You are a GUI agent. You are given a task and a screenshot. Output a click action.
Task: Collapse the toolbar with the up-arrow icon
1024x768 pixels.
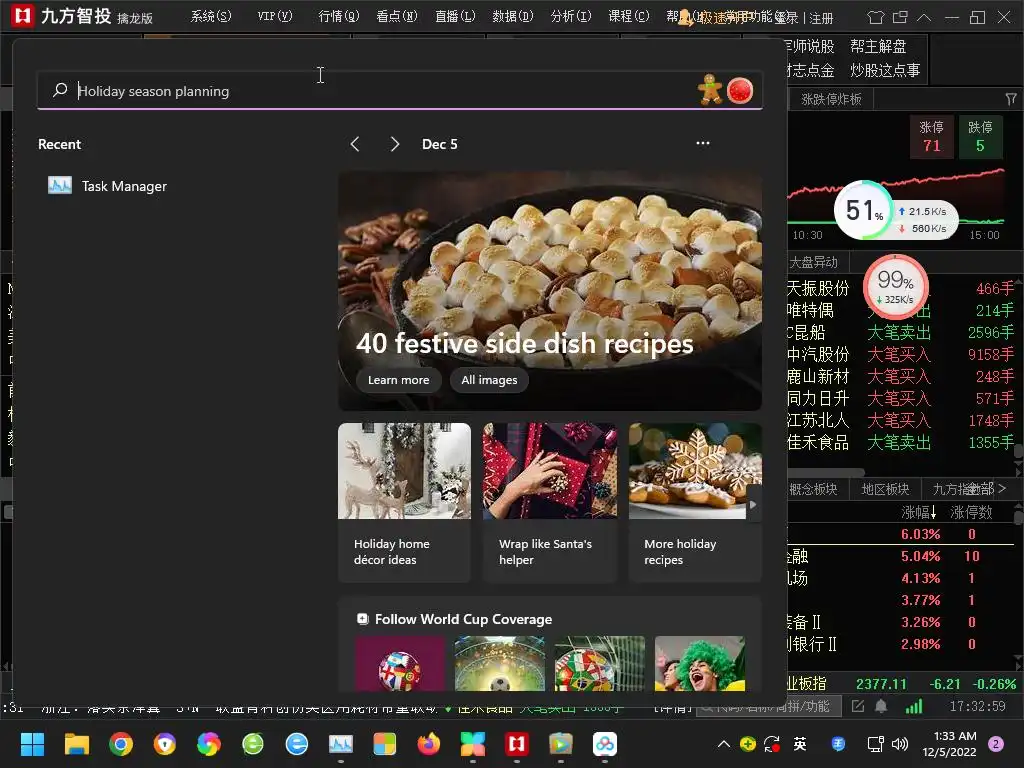[924, 17]
